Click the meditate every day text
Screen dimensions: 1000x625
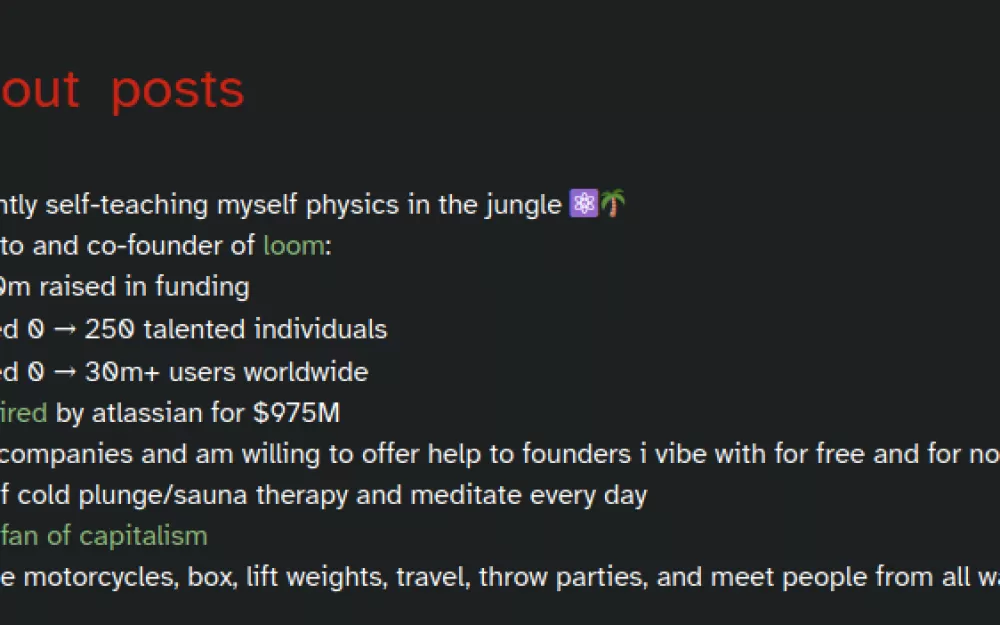pyautogui.click(x=529, y=496)
